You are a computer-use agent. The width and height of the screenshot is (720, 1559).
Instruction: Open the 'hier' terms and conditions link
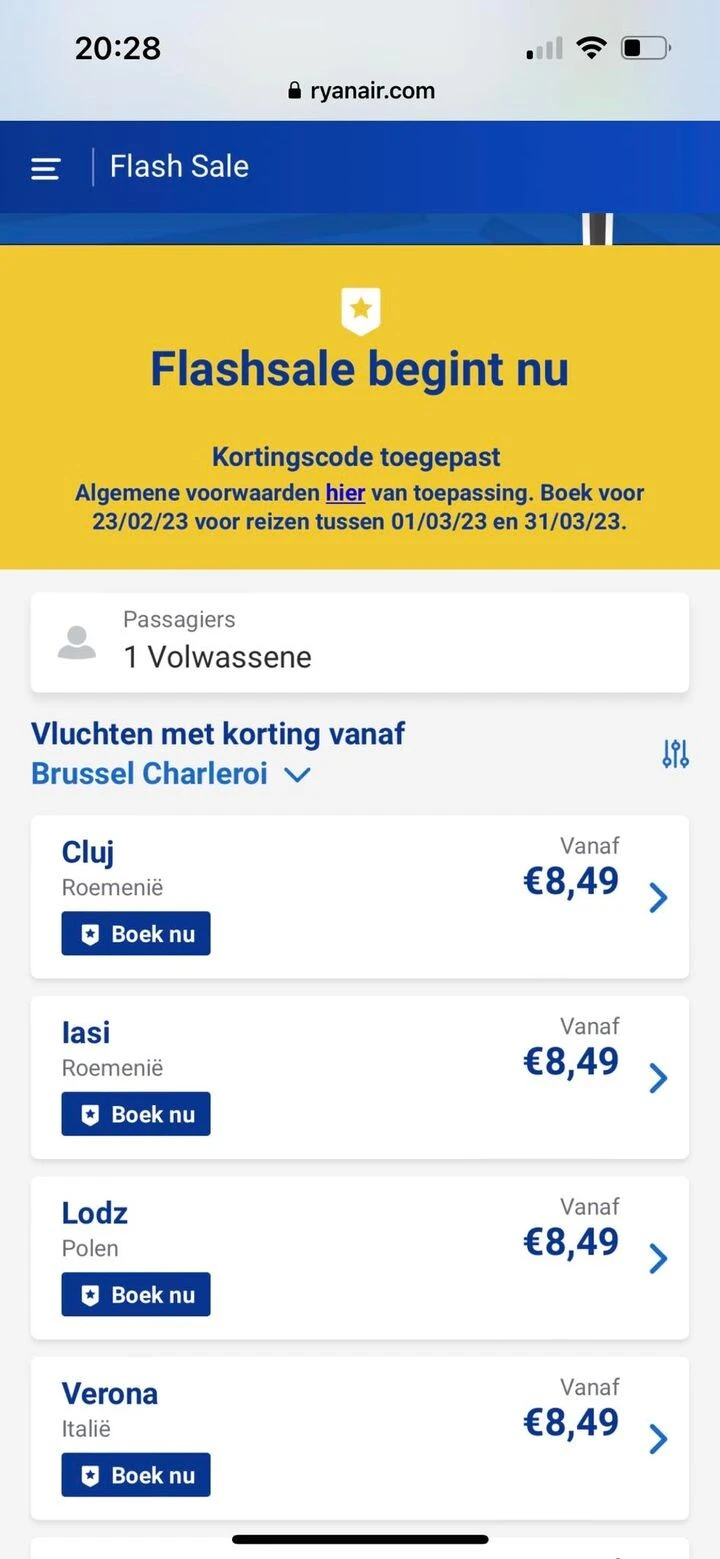(x=344, y=493)
